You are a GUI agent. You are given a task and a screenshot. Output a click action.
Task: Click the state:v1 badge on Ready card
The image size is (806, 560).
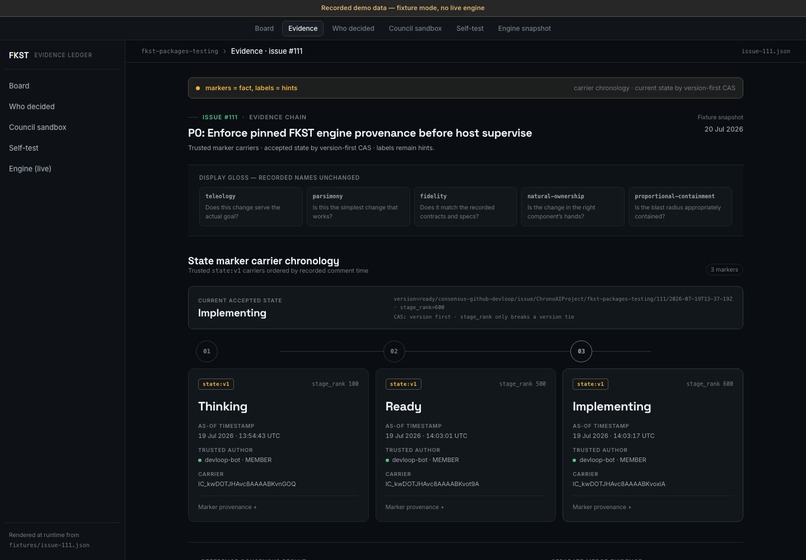point(404,384)
